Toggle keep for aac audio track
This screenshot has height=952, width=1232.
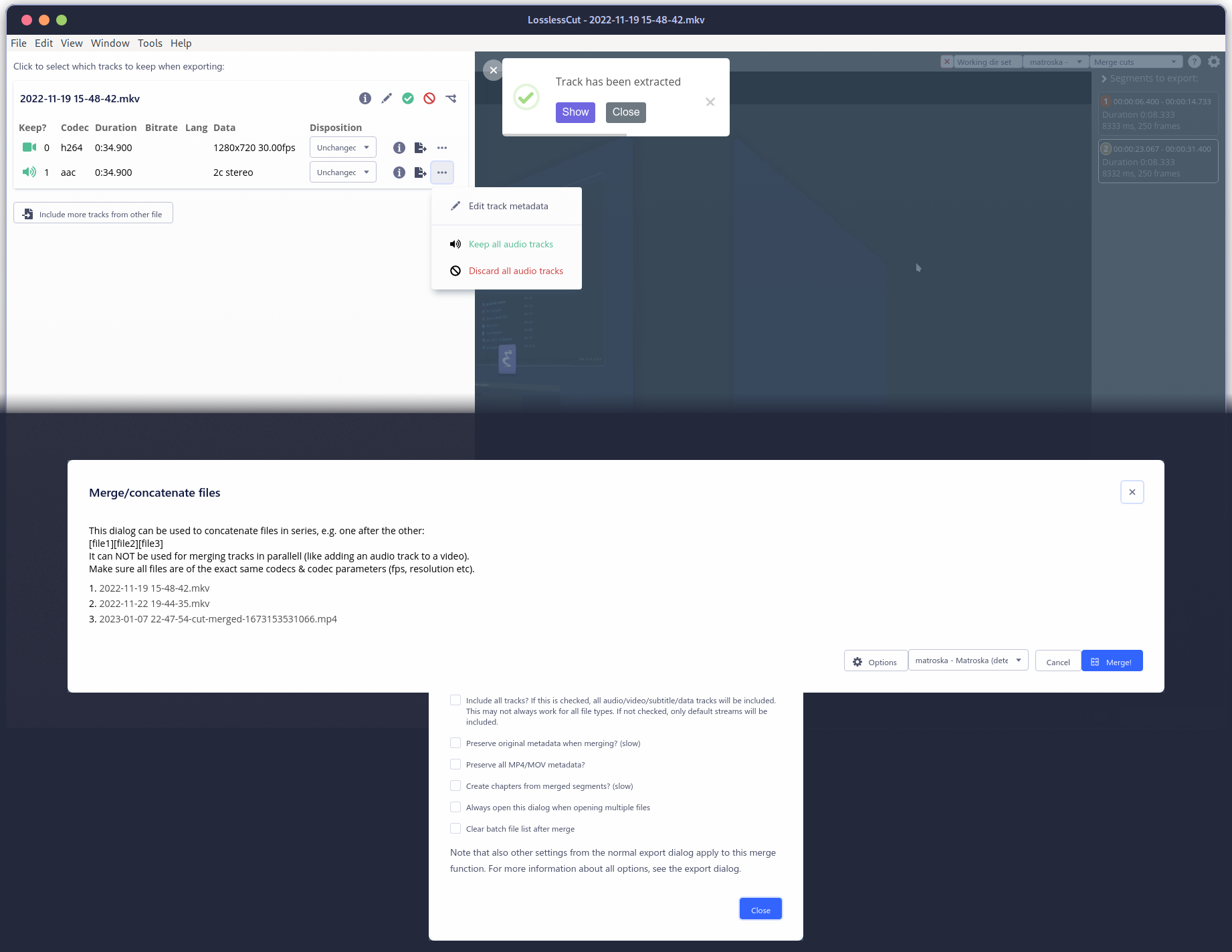29,172
